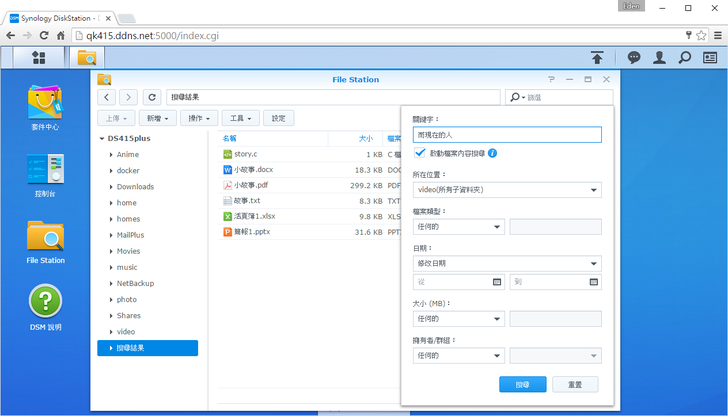Click the 重置 reset button

pos(574,384)
